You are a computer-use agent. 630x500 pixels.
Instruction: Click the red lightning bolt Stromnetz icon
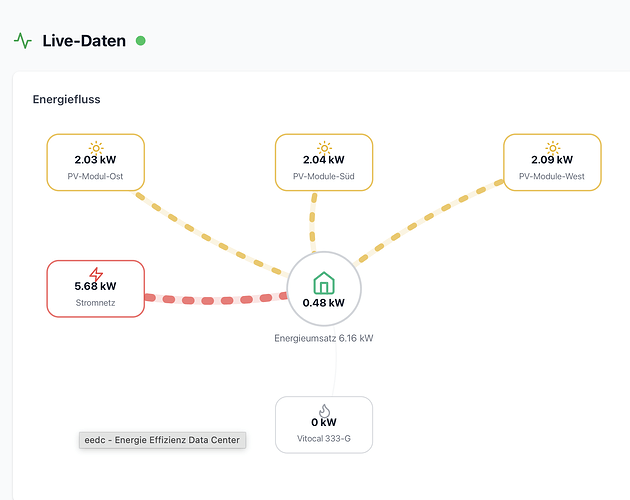(96, 274)
